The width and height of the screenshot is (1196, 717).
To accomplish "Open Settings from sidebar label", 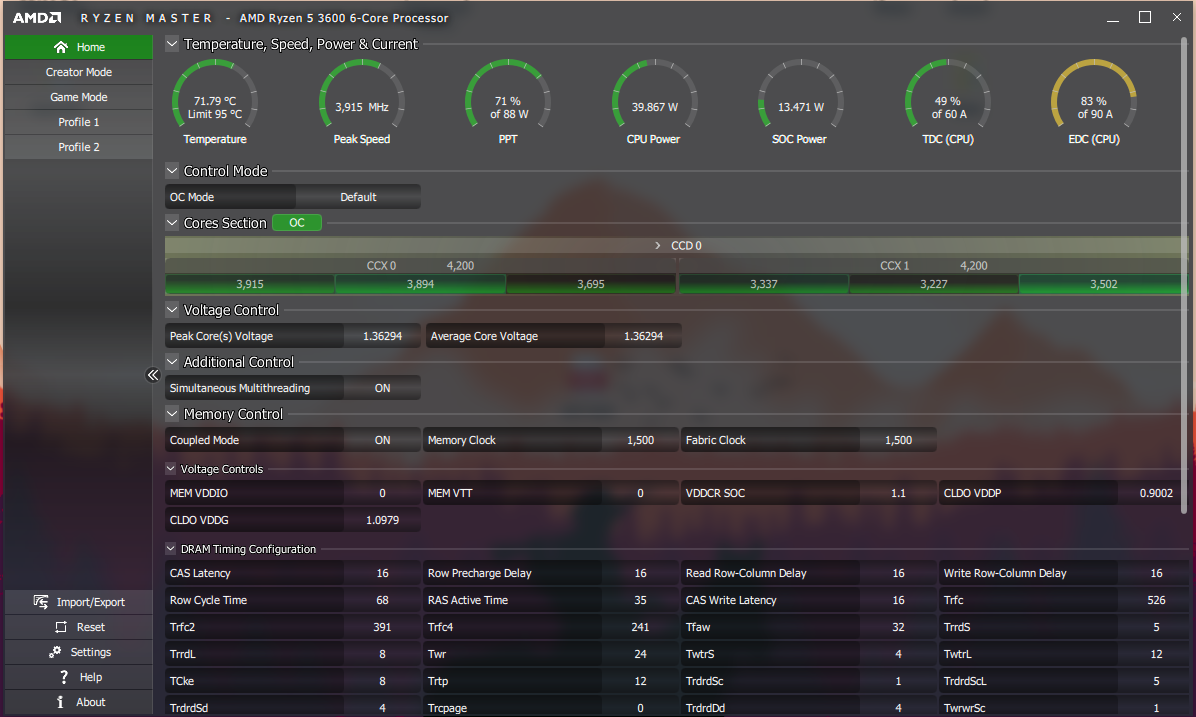I will 91,652.
